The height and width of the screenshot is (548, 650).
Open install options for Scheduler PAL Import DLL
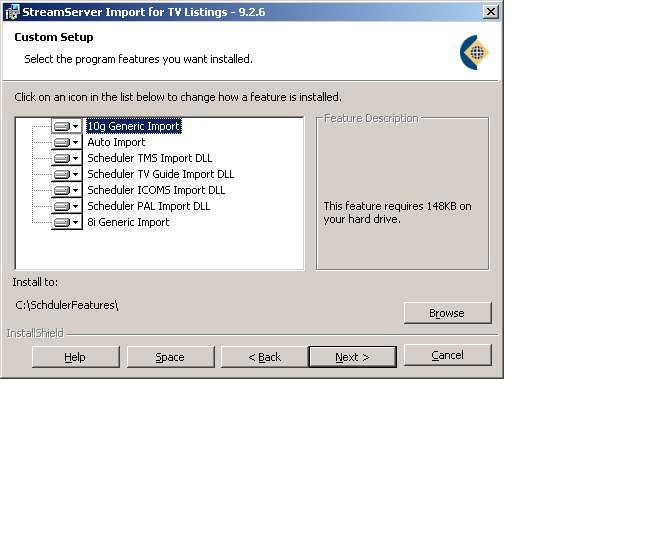[x=67, y=206]
